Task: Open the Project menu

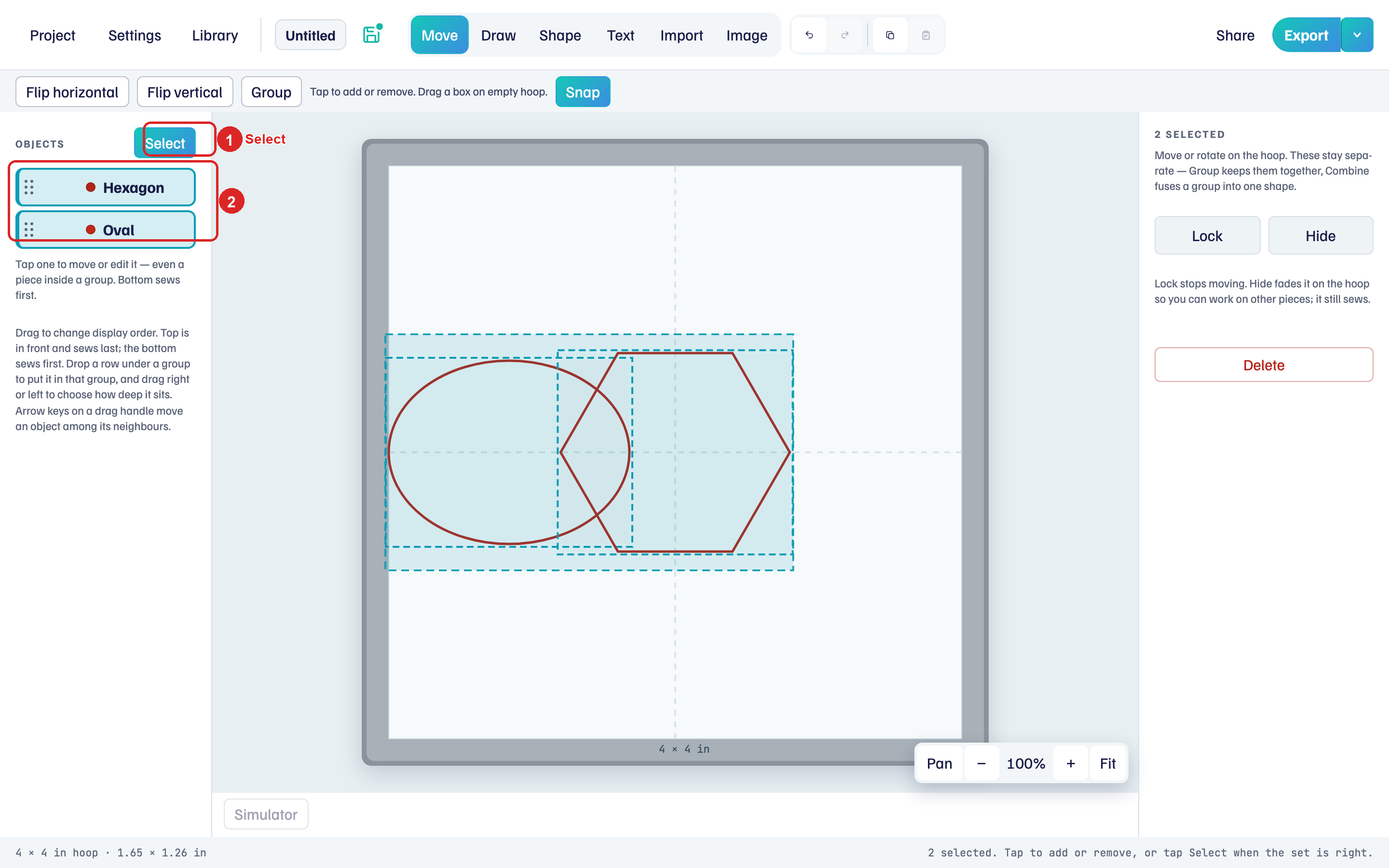Action: (x=52, y=35)
